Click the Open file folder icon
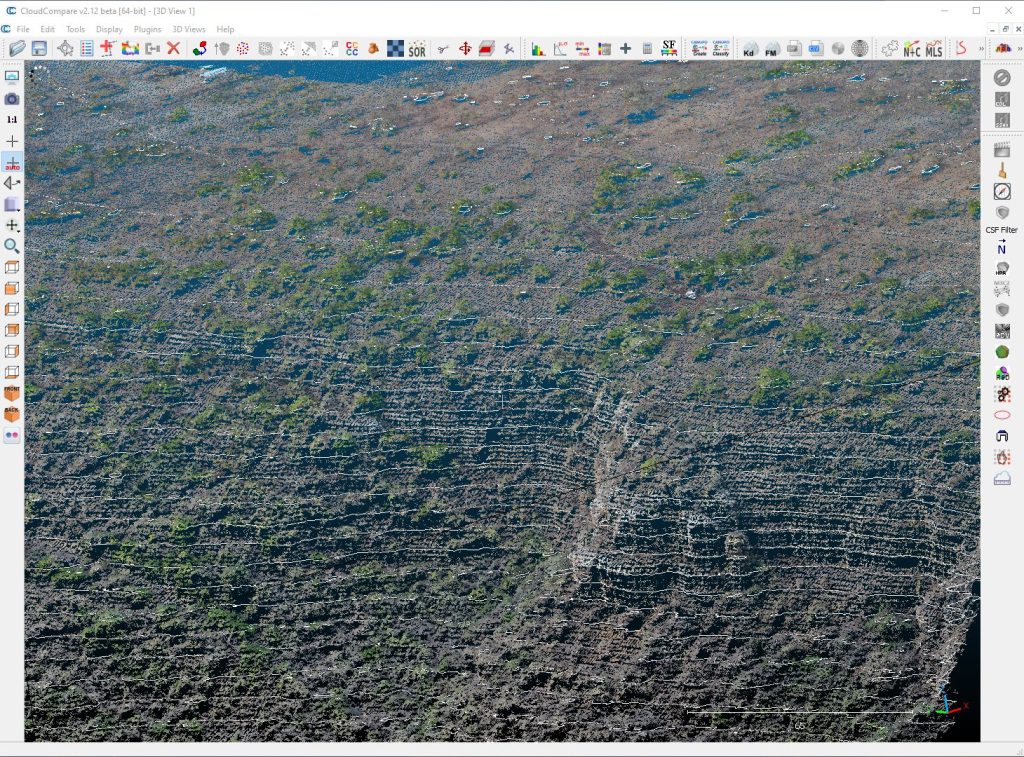 point(17,48)
